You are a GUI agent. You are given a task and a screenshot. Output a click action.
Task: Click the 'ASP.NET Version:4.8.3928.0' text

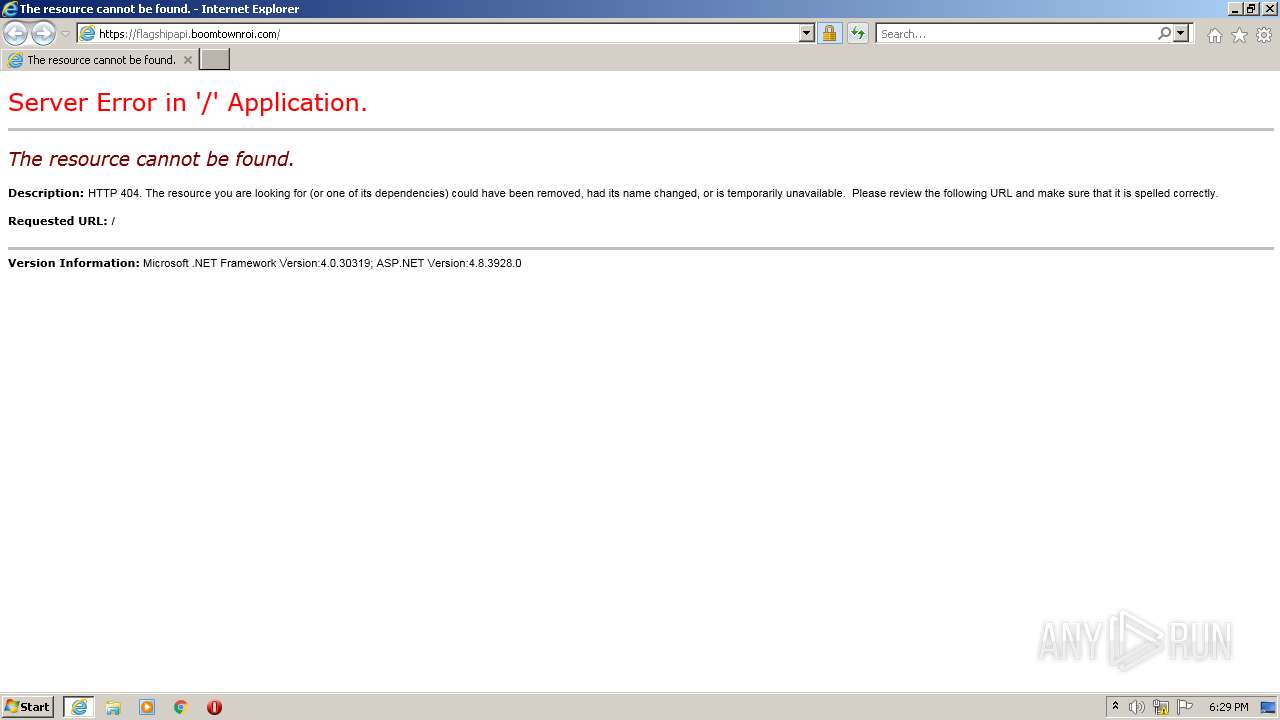(x=449, y=263)
